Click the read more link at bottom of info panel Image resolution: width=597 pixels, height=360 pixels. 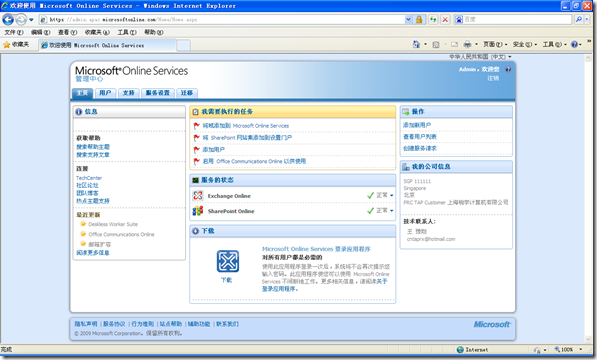(x=93, y=253)
